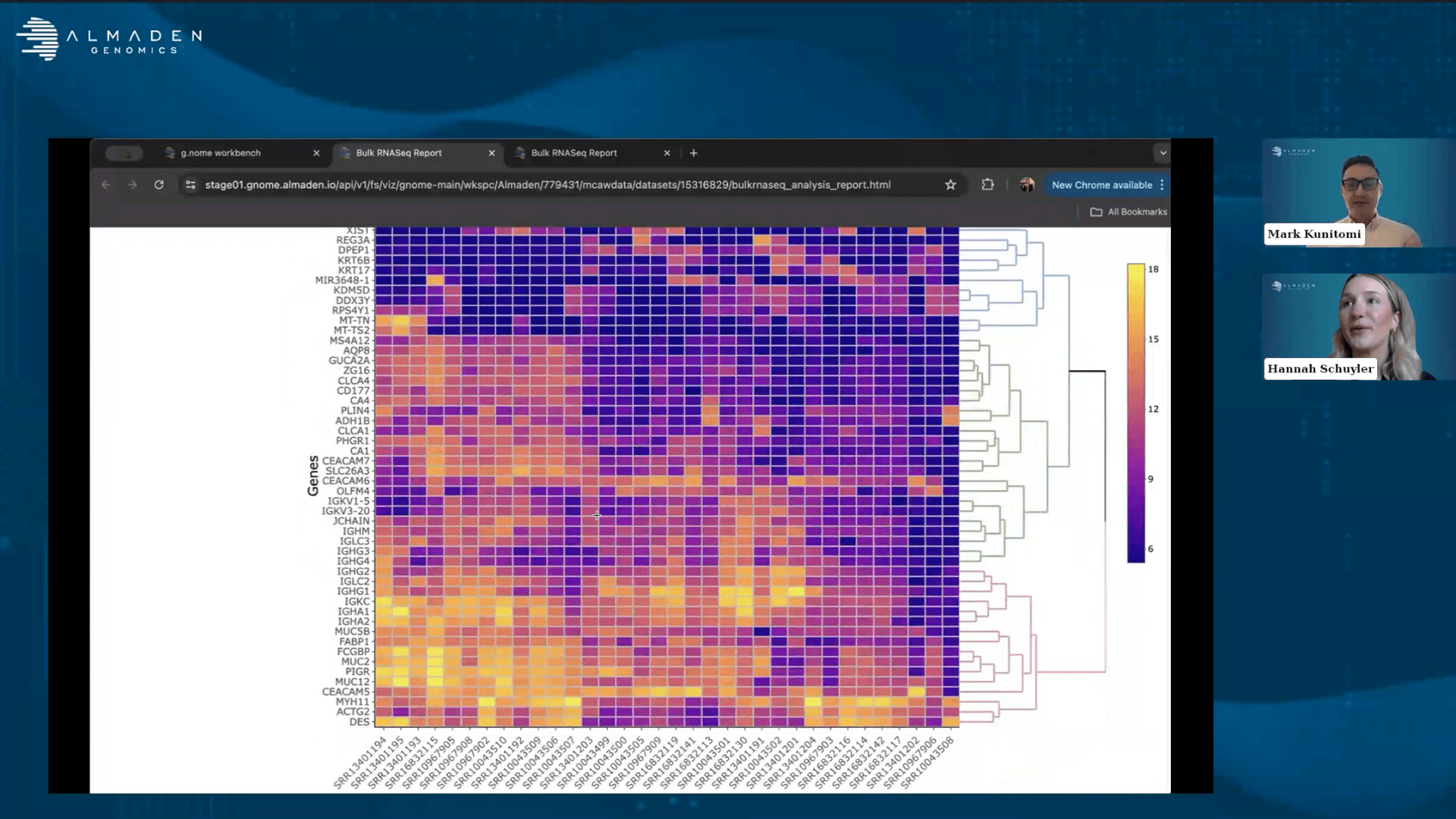Click Hannah Schuyler's video thumbnail

tap(1357, 326)
